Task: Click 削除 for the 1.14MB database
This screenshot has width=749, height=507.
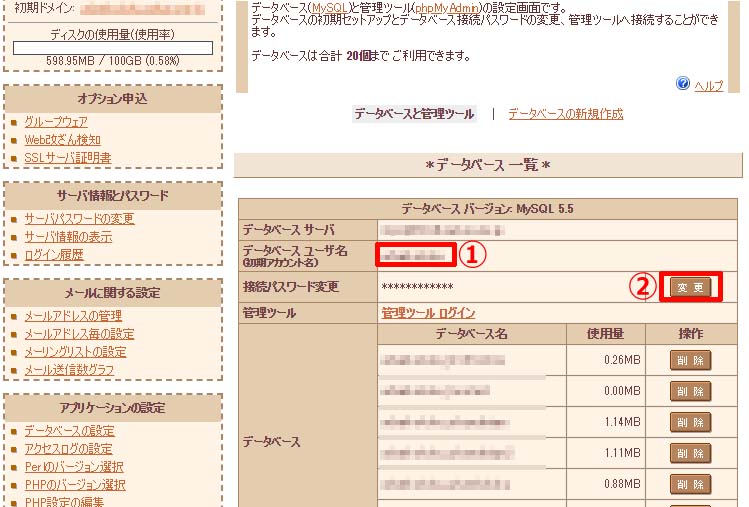Action: click(690, 422)
